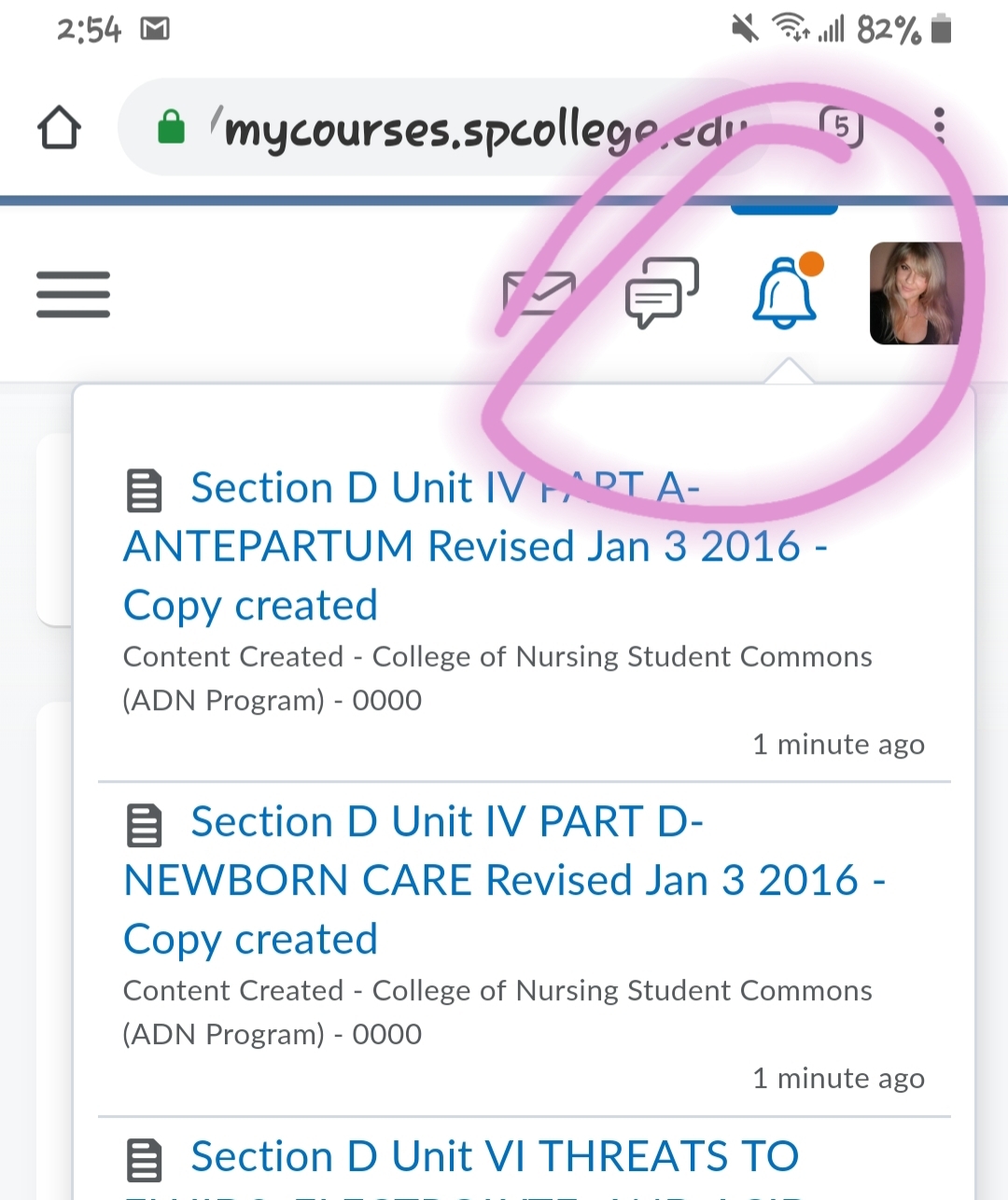The image size is (1008, 1200).
Task: Open Section D Unit IV PART A-ANTEPARTUM link
Action: pyautogui.click(x=475, y=547)
